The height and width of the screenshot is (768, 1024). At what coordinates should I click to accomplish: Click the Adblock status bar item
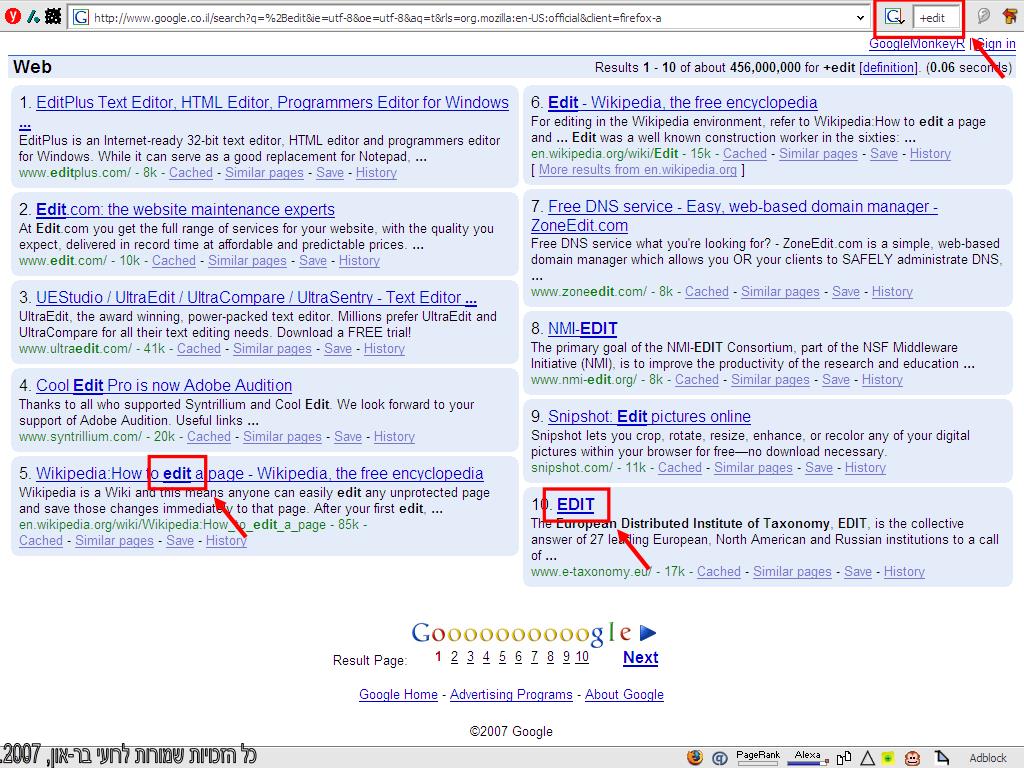pos(987,758)
